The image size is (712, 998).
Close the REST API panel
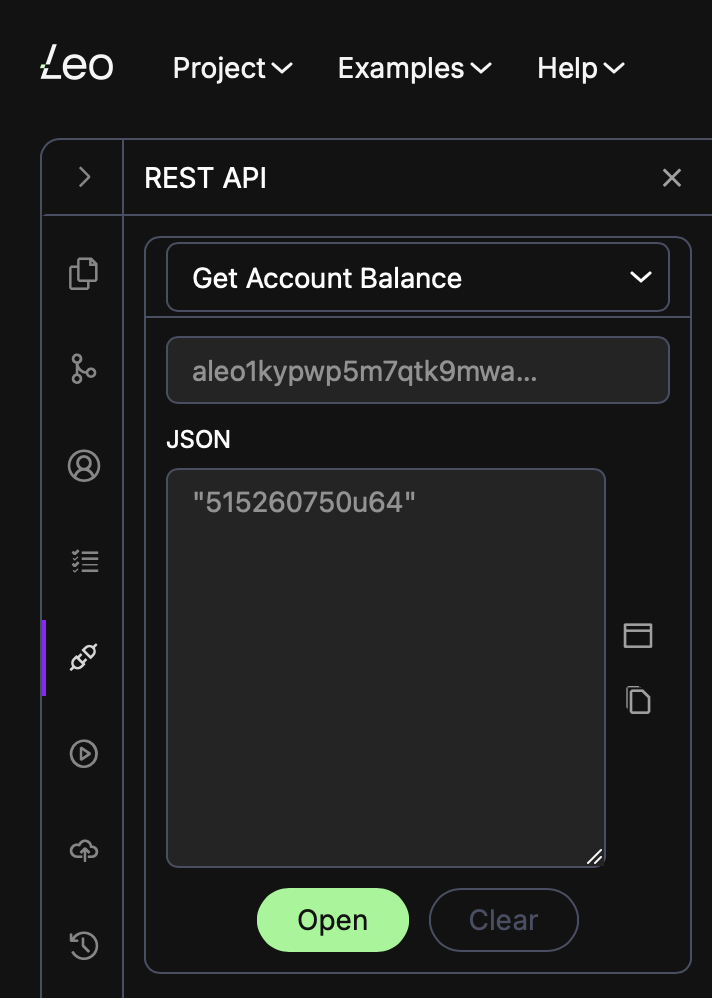pos(672,178)
